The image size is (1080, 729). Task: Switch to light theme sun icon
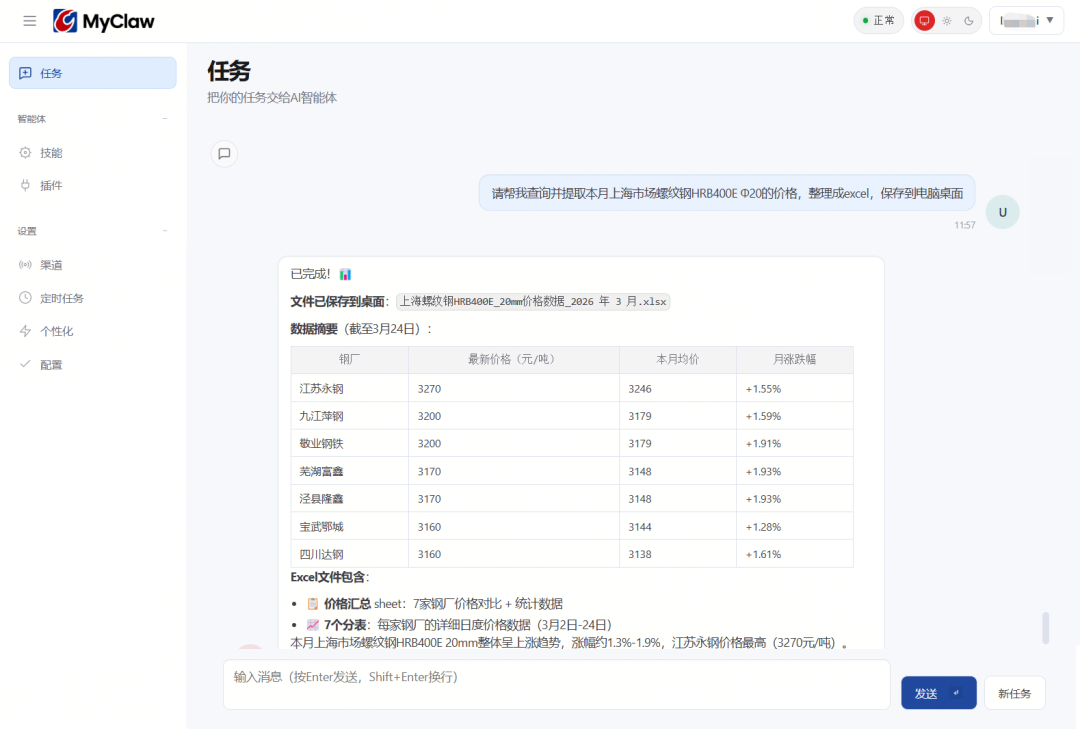tap(947, 21)
